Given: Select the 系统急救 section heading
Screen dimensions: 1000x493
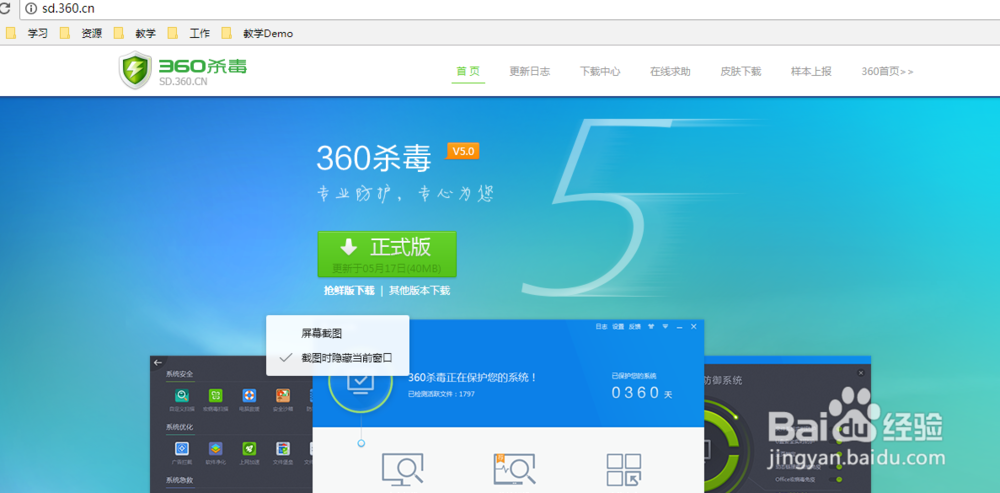Looking at the screenshot, I should [179, 480].
